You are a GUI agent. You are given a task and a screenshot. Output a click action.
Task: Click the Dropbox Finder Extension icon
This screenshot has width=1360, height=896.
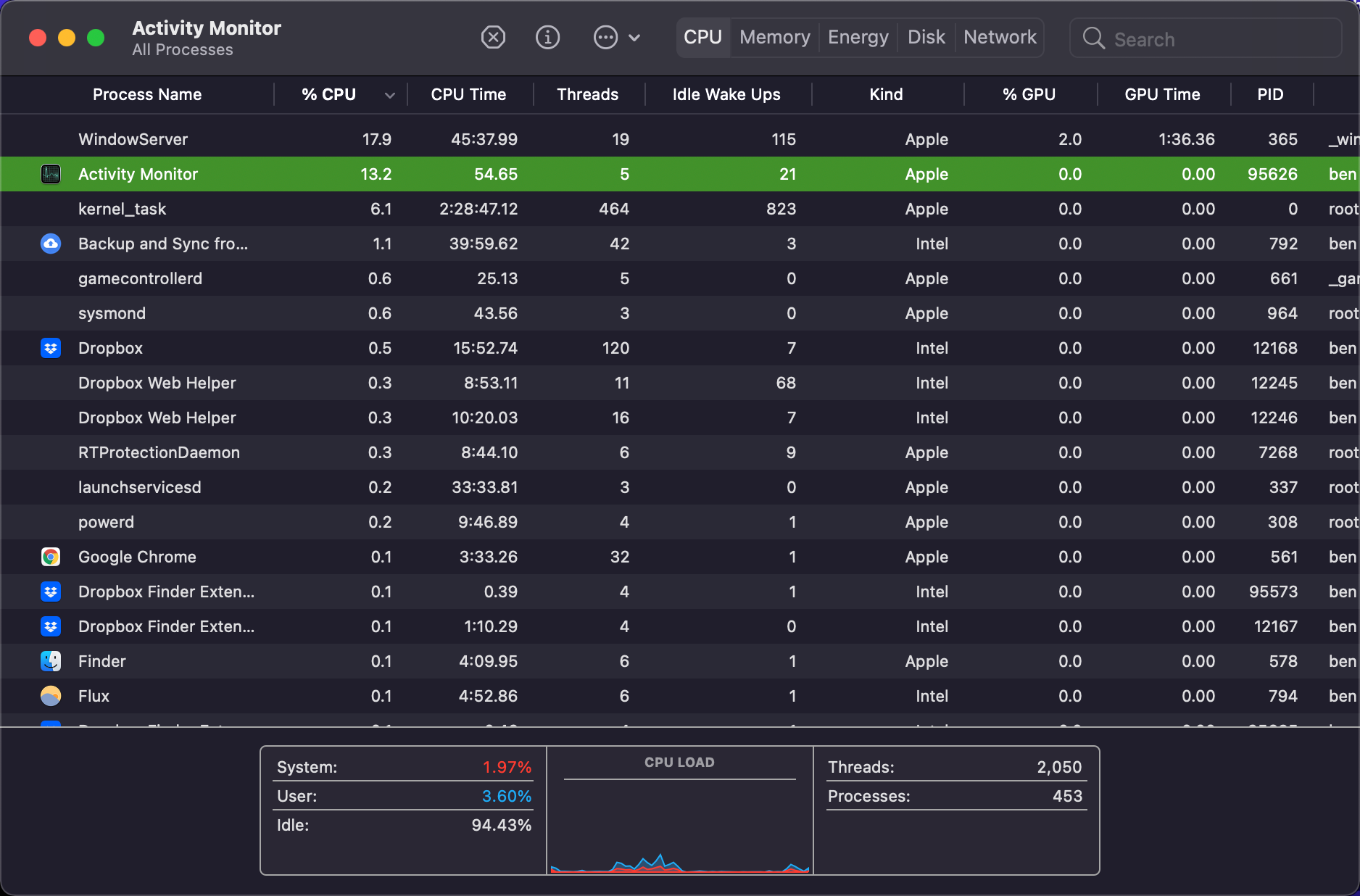50,592
